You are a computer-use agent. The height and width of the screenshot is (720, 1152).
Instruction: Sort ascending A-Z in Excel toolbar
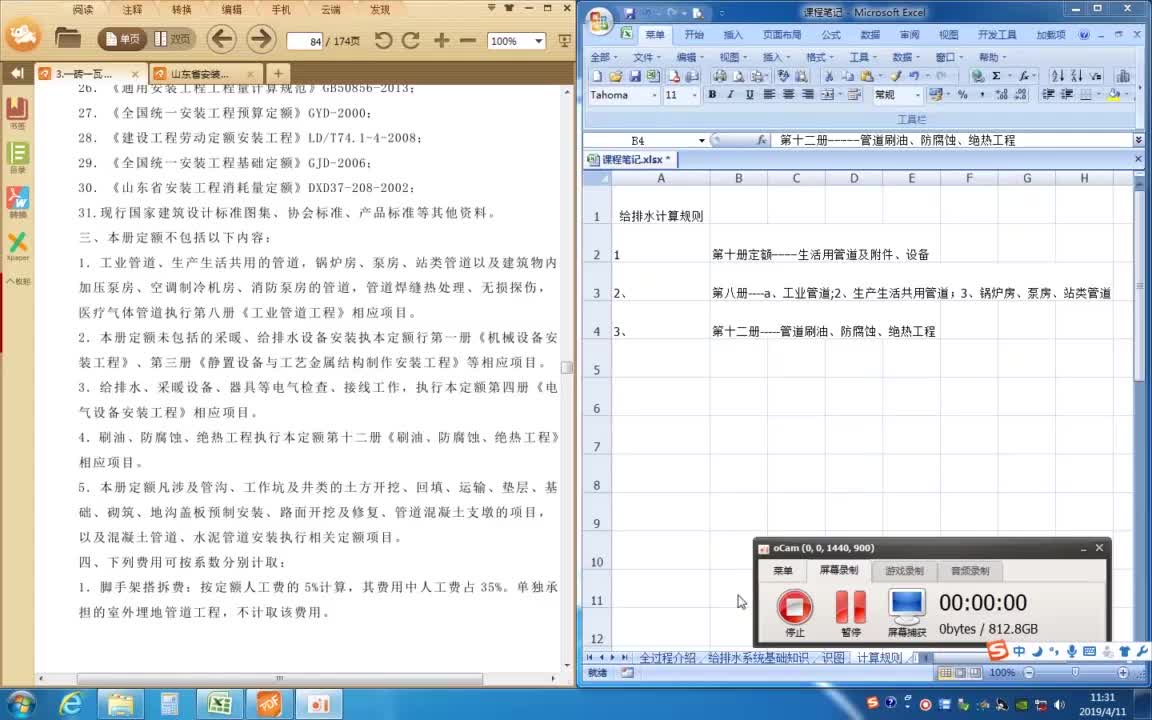pyautogui.click(x=1057, y=76)
